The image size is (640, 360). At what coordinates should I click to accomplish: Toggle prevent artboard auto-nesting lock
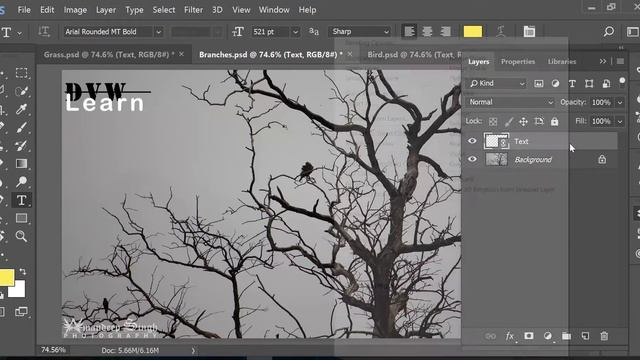click(539, 121)
